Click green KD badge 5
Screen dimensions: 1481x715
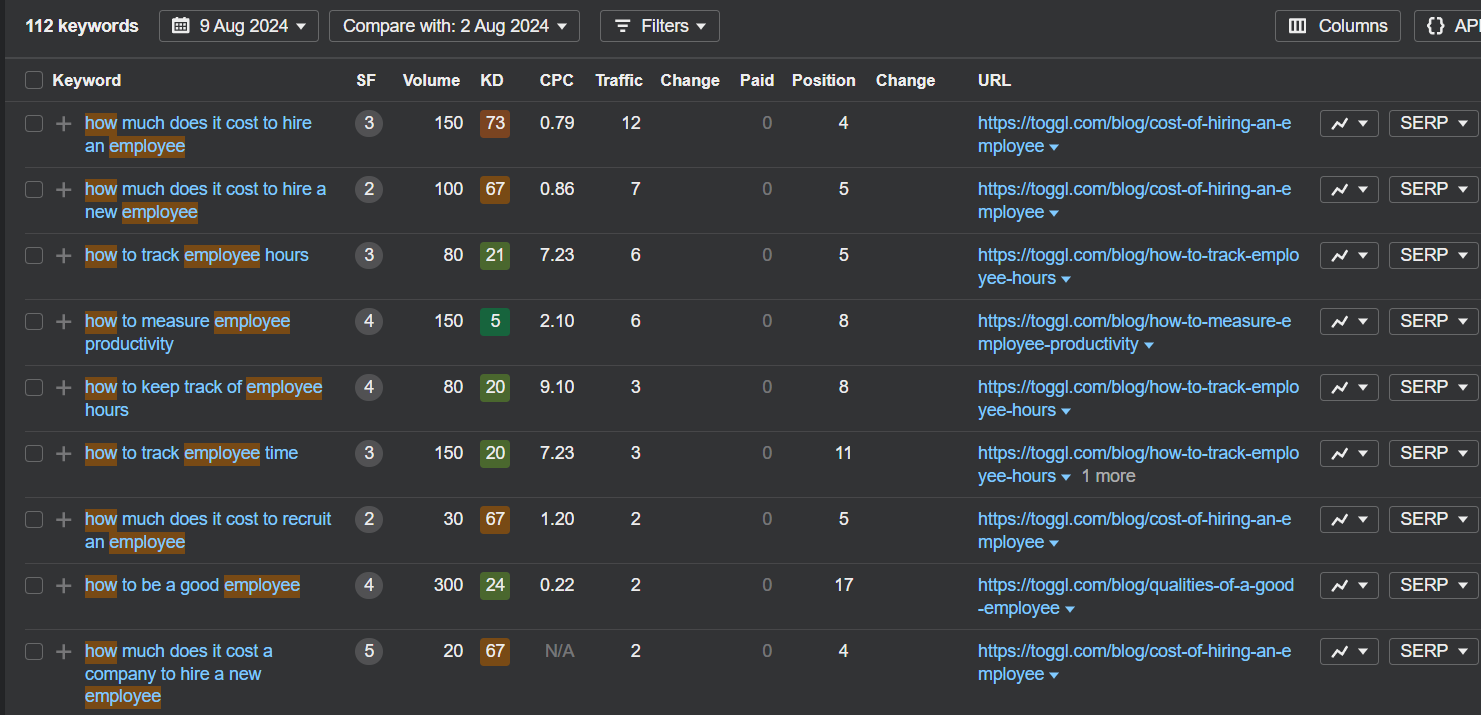pyautogui.click(x=494, y=321)
